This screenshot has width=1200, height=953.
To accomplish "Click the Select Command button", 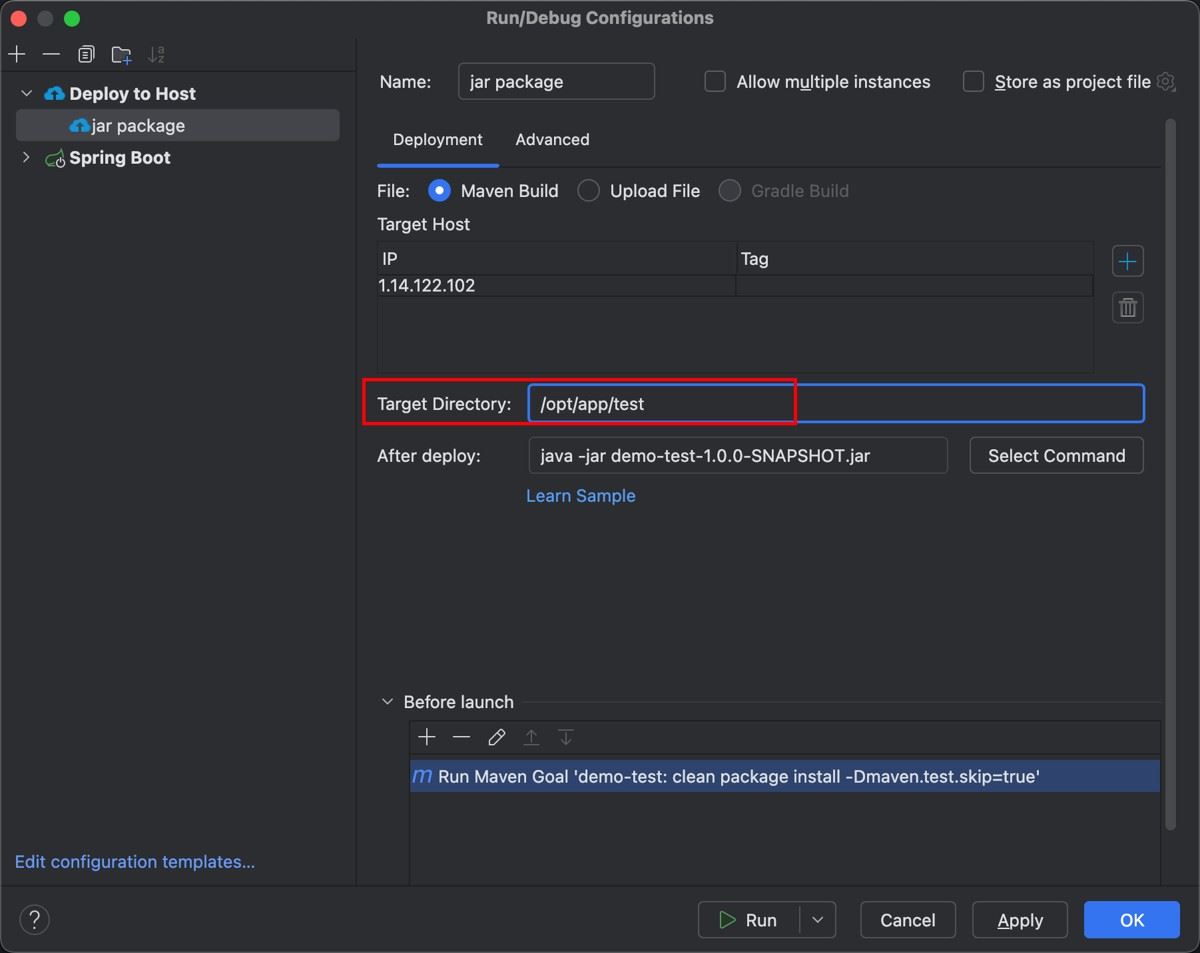I will pyautogui.click(x=1056, y=456).
